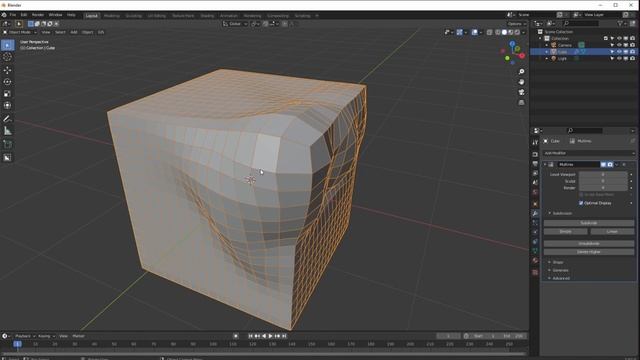The width and height of the screenshot is (640, 360).
Task: Open the Modifier properties wrench tab
Action: coord(535,213)
